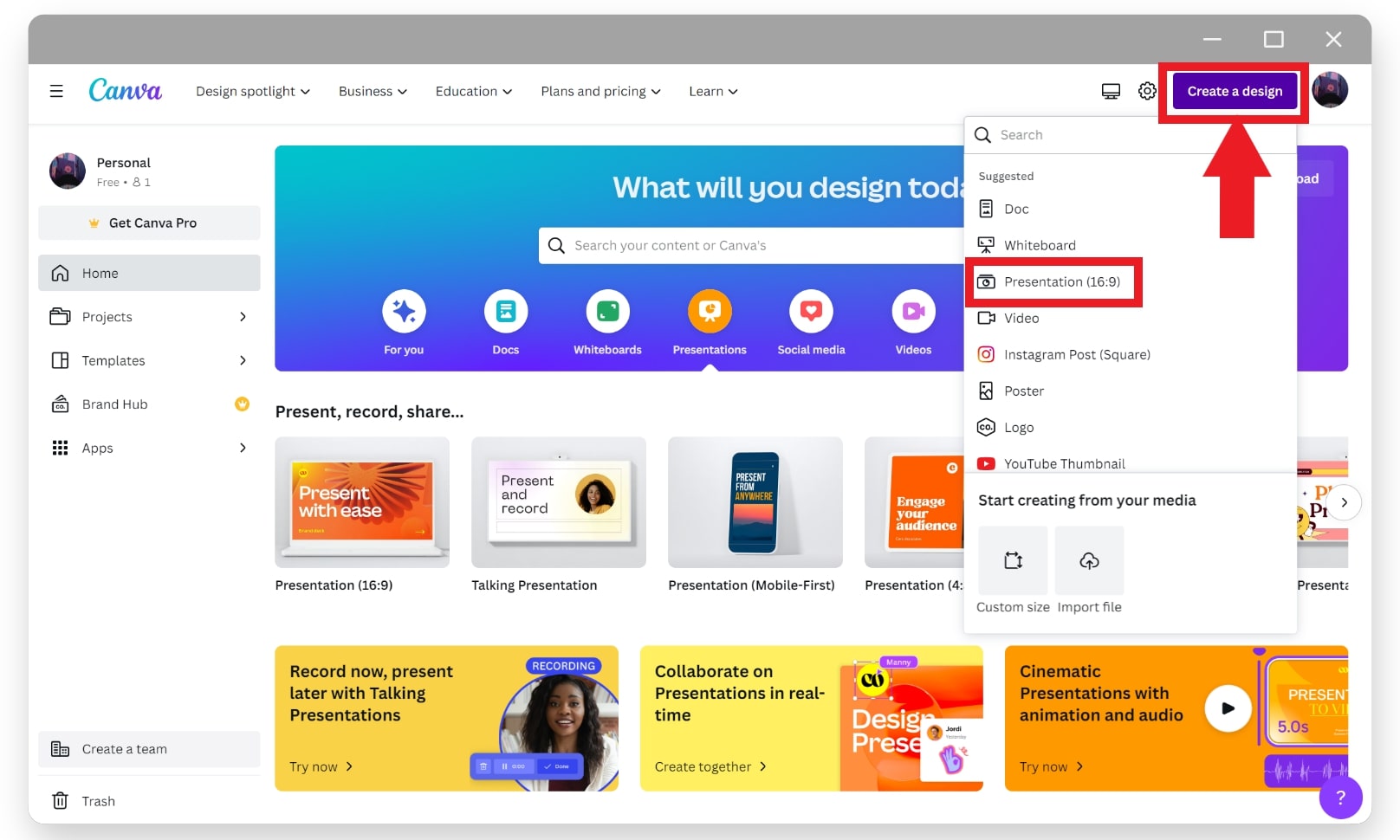Select Custom size in Create menu
This screenshot has height=840, width=1400.
click(1012, 561)
